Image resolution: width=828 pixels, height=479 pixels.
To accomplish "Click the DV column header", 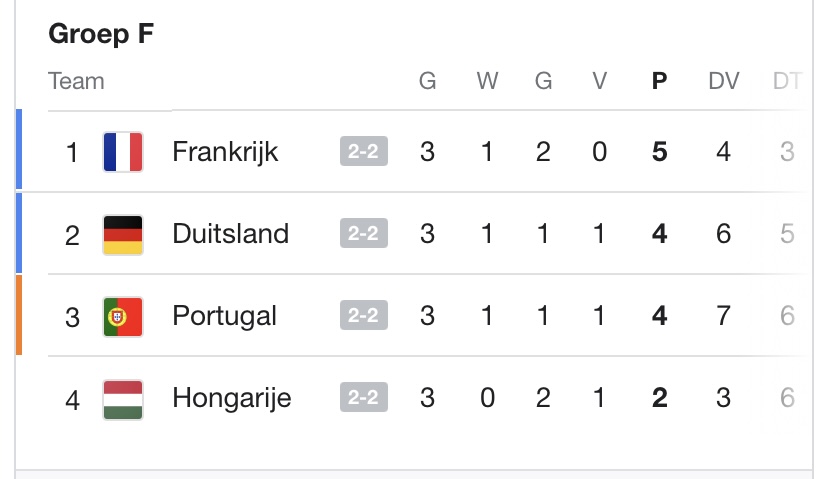I will pos(722,81).
